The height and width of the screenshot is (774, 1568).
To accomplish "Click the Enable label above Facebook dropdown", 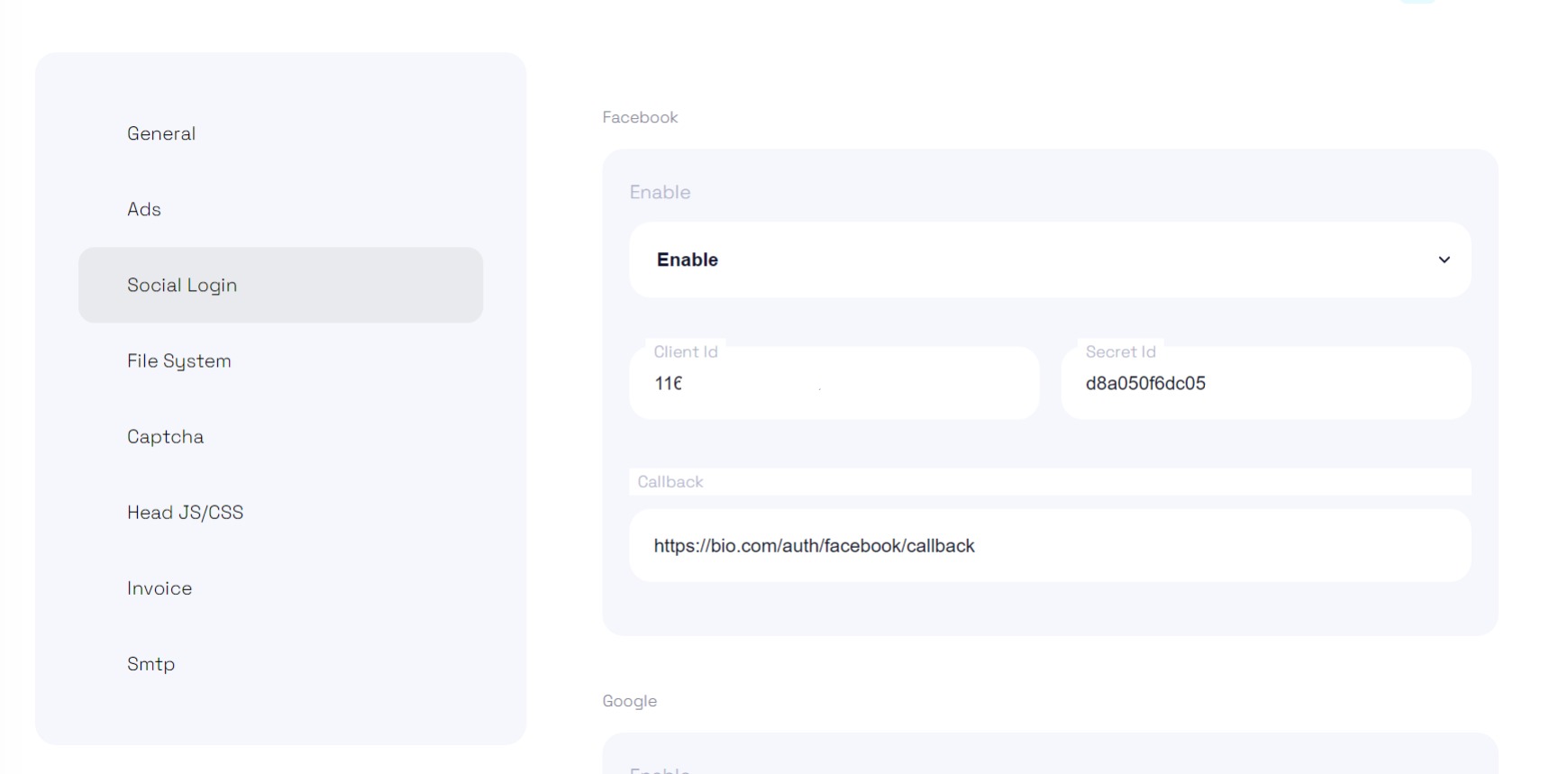I will point(660,192).
